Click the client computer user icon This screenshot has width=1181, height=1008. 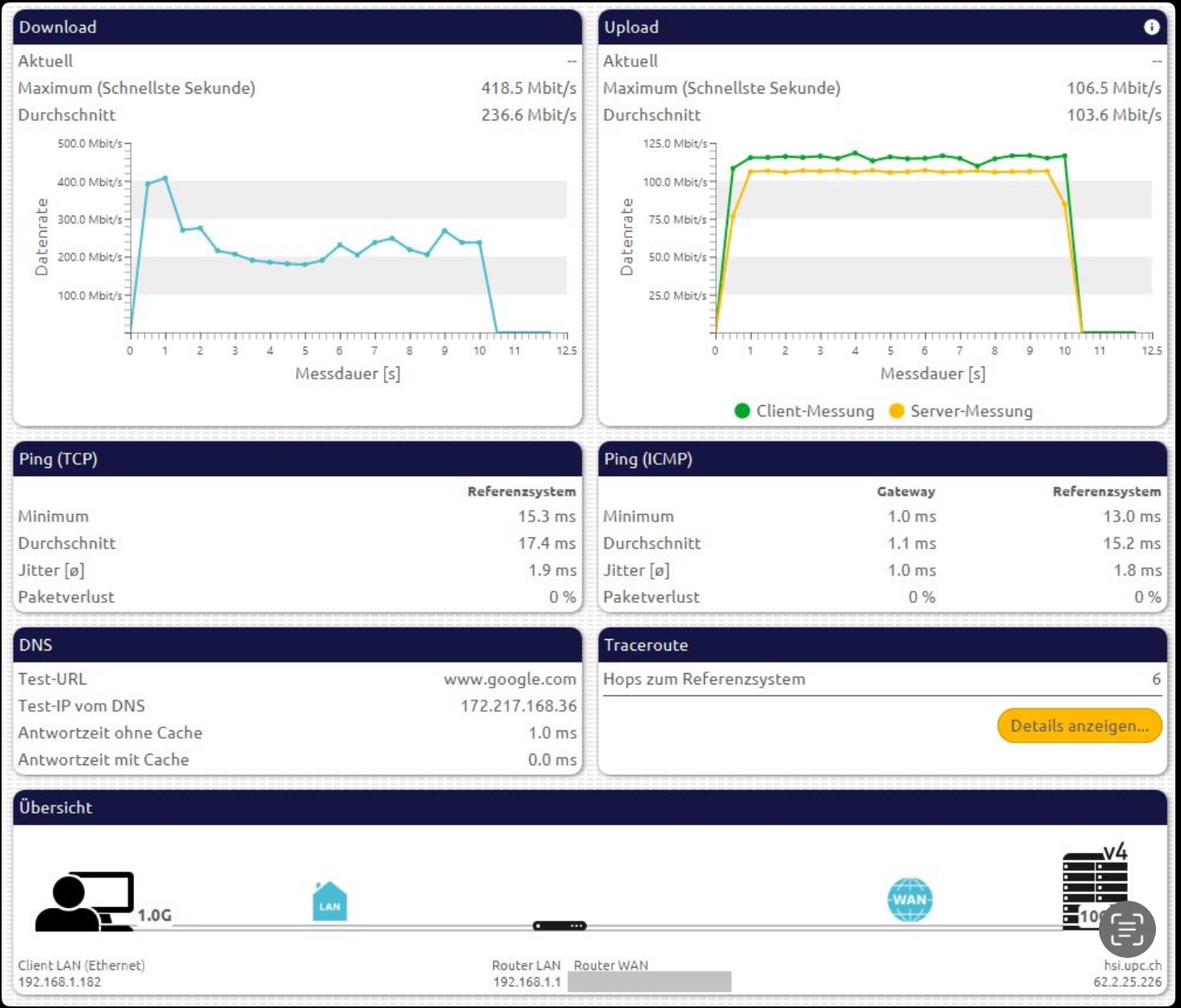coord(84,901)
